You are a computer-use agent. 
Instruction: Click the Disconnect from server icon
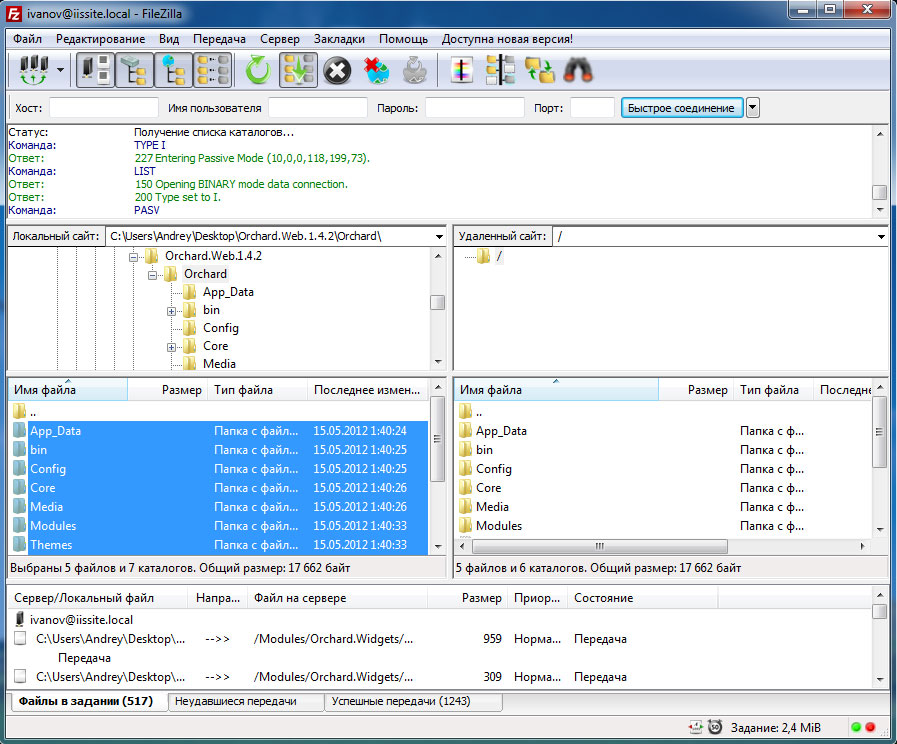click(377, 70)
